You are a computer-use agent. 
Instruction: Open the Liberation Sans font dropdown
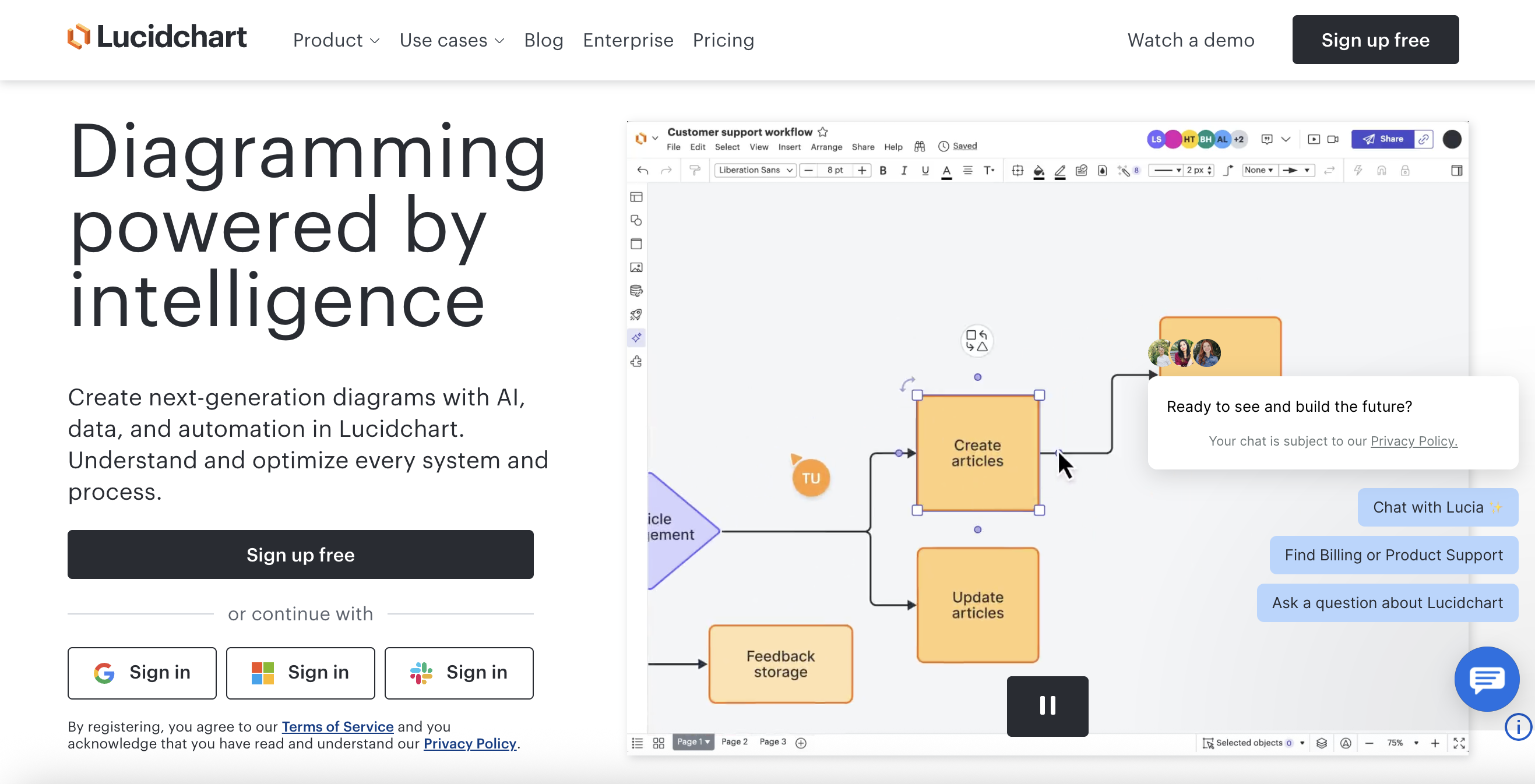[x=755, y=171]
